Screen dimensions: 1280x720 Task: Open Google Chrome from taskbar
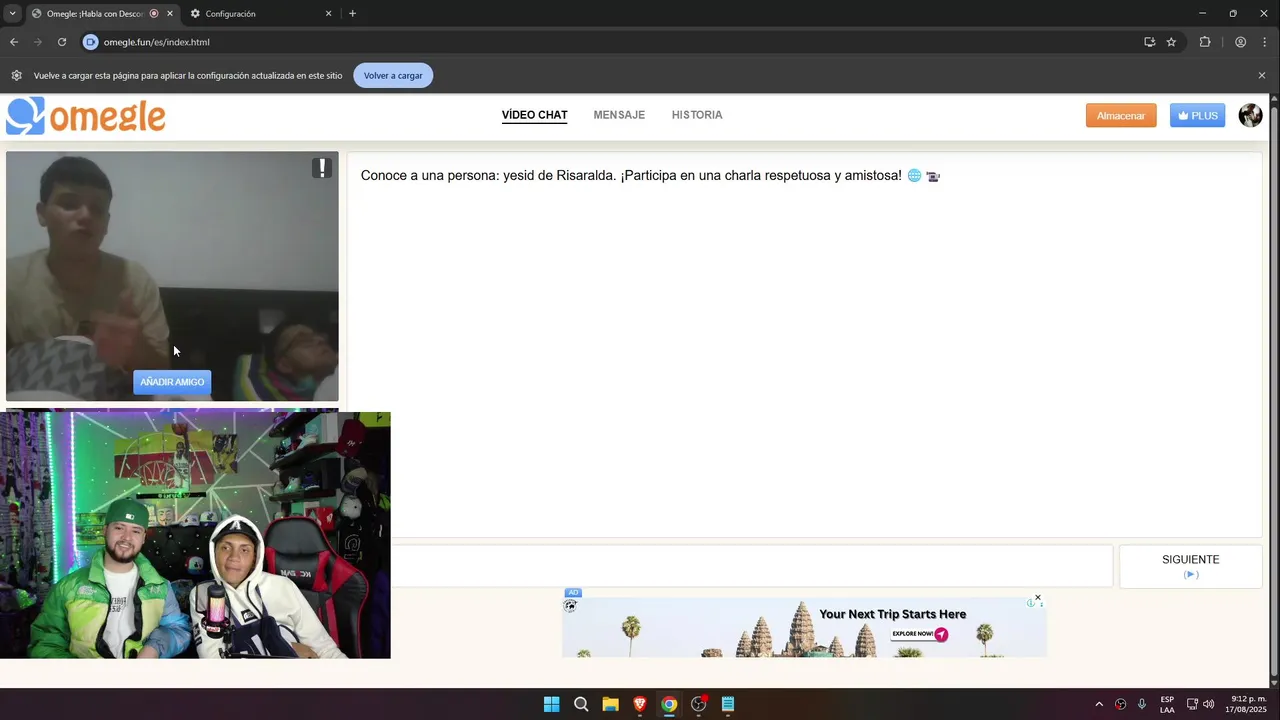[669, 704]
